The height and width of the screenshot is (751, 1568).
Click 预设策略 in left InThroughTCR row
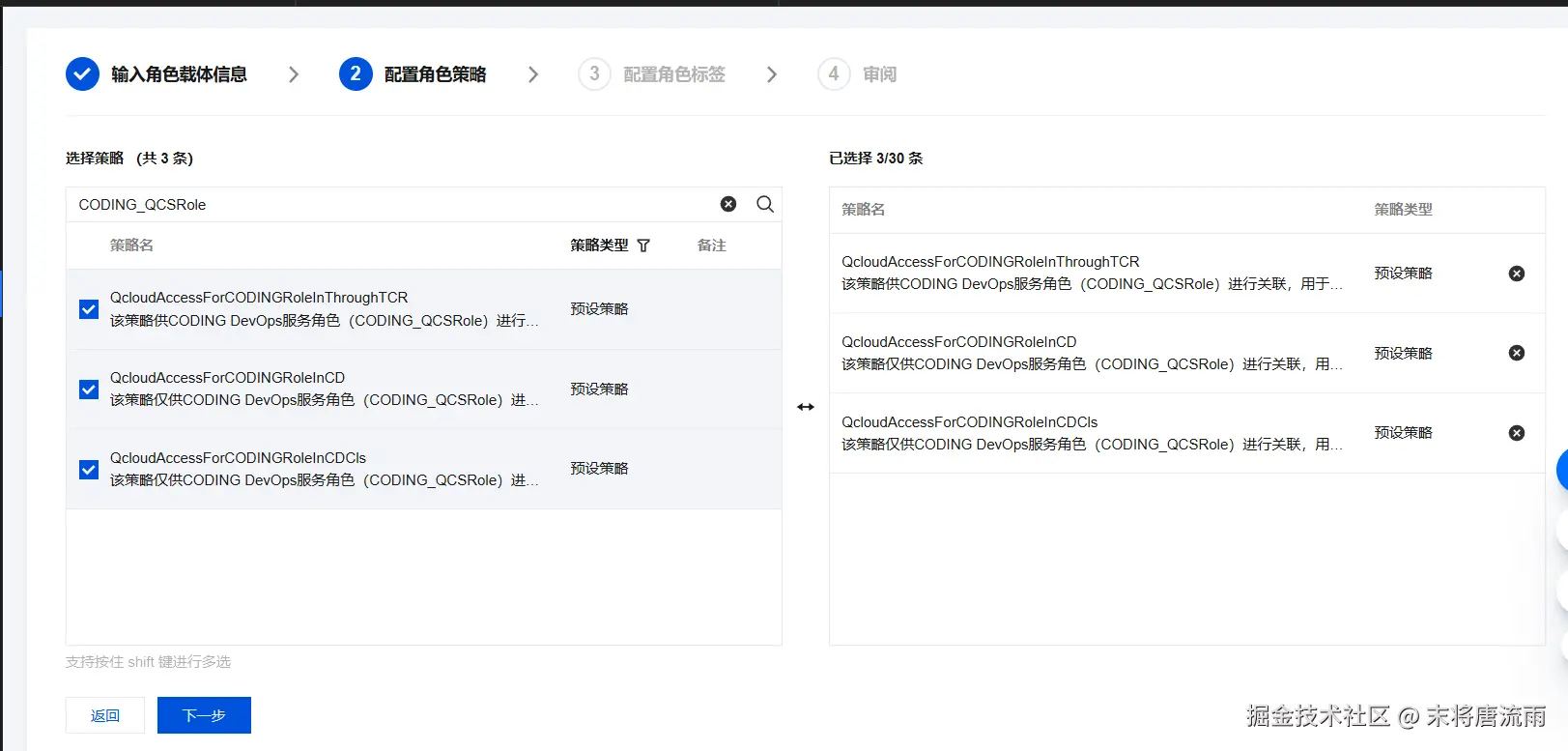coord(599,309)
